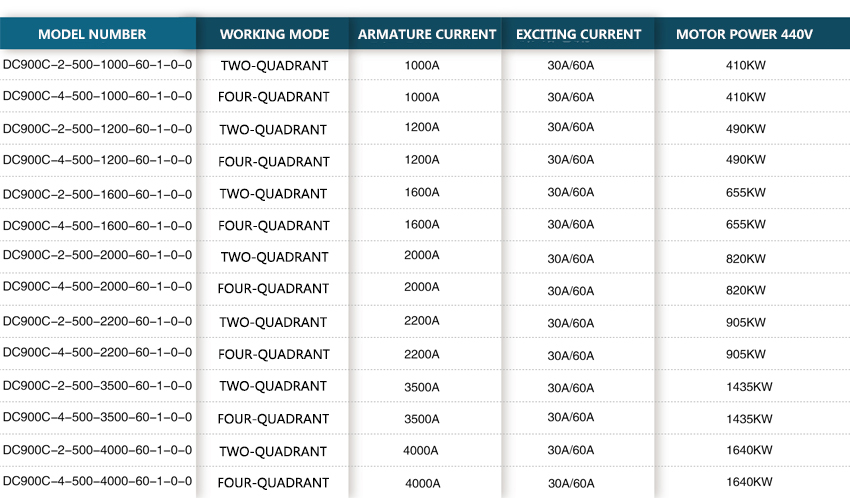Click the WORKING MODE column header
This screenshot has height=498, width=850.
coord(274,34)
